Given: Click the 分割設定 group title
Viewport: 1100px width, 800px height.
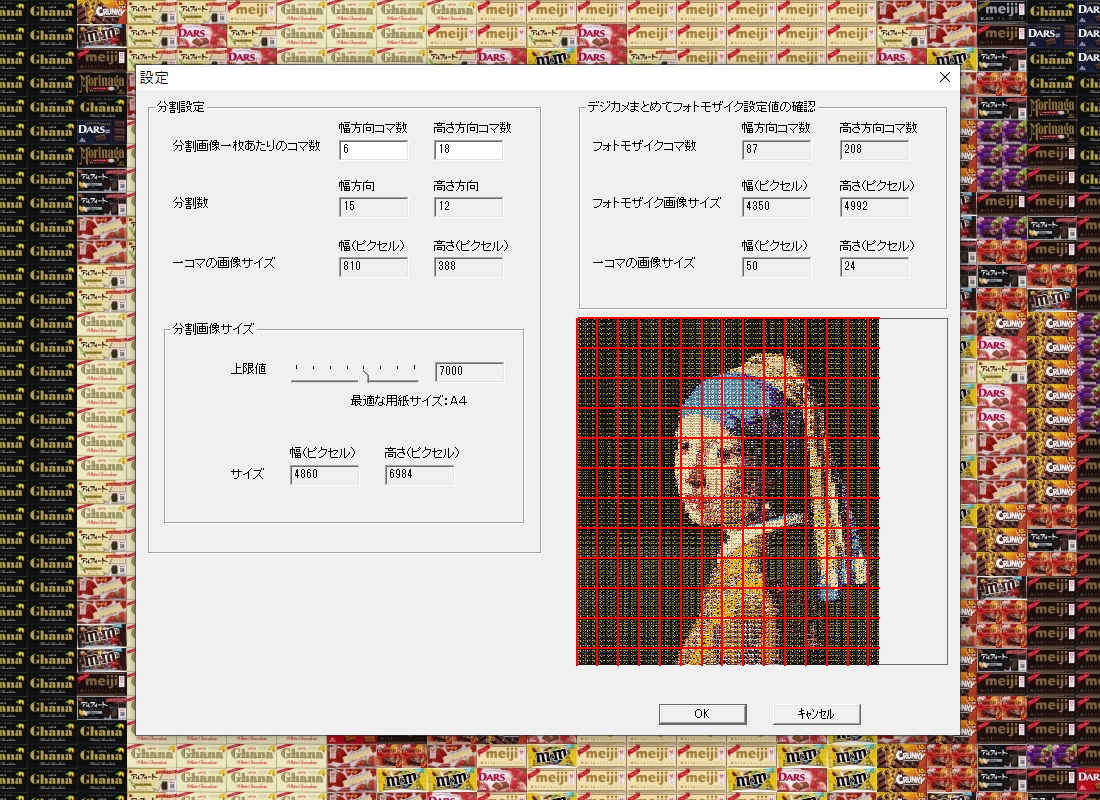Looking at the screenshot, I should point(180,107).
